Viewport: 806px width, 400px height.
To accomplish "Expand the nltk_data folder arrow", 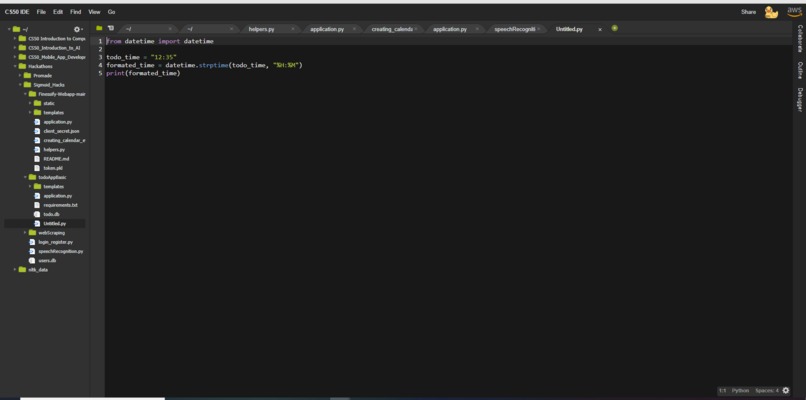I will click(15, 270).
